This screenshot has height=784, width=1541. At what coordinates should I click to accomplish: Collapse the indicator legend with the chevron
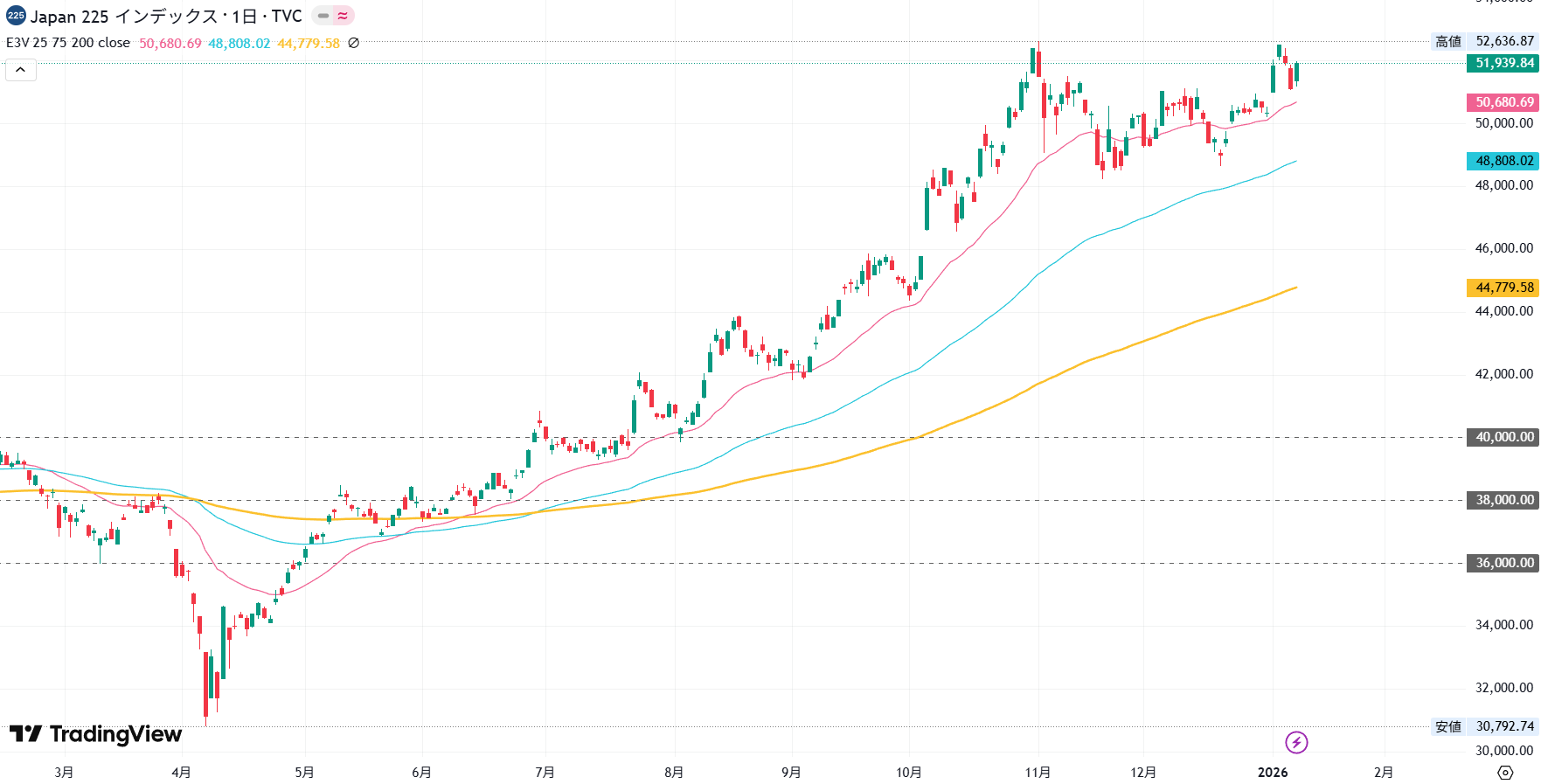click(x=21, y=70)
